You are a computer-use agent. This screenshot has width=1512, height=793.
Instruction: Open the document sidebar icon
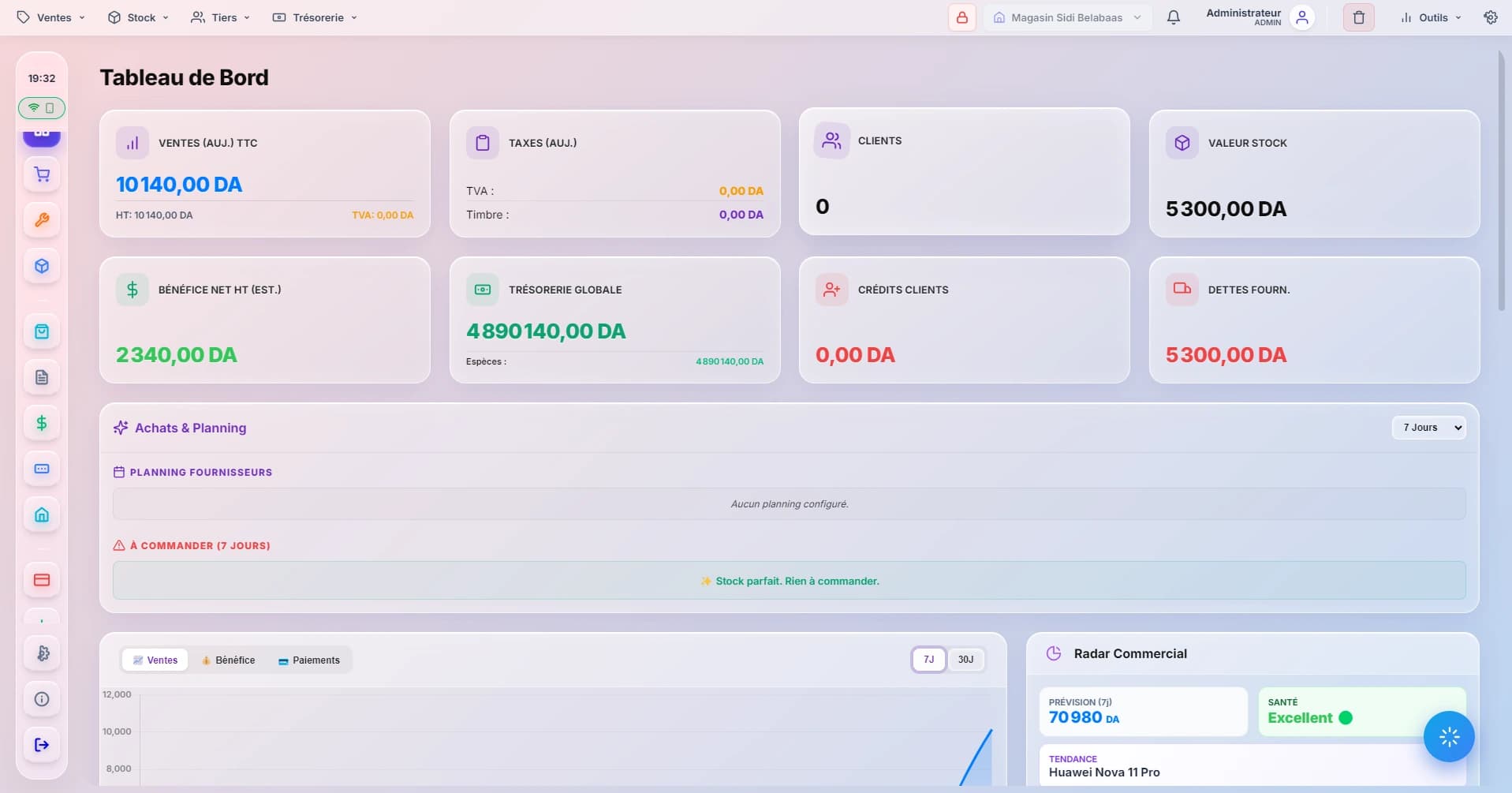click(42, 377)
